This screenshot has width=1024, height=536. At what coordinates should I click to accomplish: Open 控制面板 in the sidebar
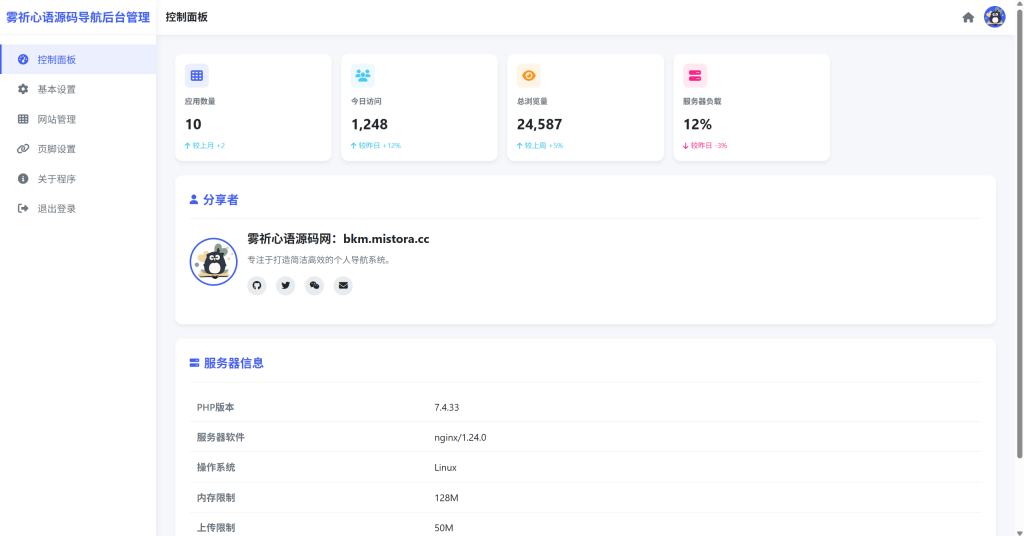(78, 59)
